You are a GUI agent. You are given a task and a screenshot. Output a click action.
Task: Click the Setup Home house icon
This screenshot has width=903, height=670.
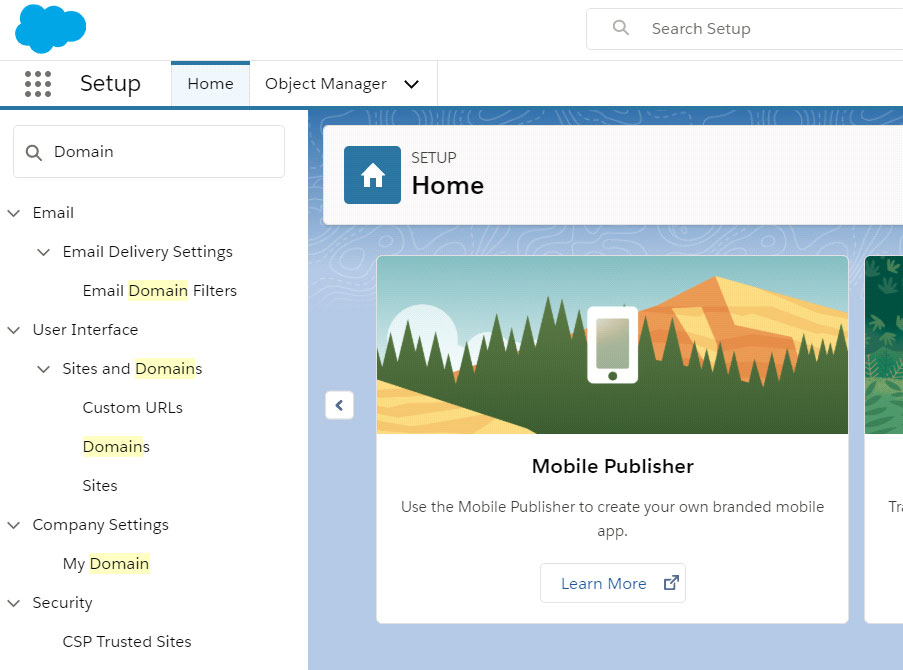372,175
